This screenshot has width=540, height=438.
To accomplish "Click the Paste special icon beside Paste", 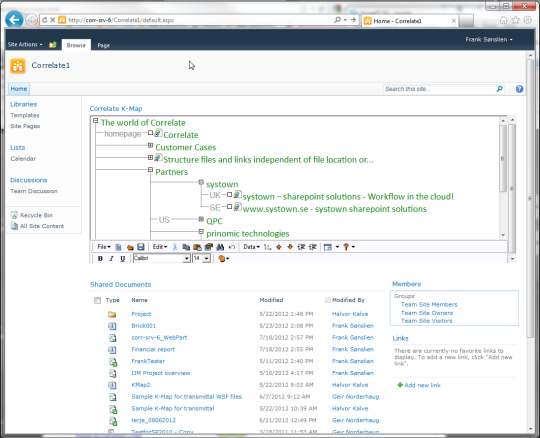I will click(x=209, y=247).
